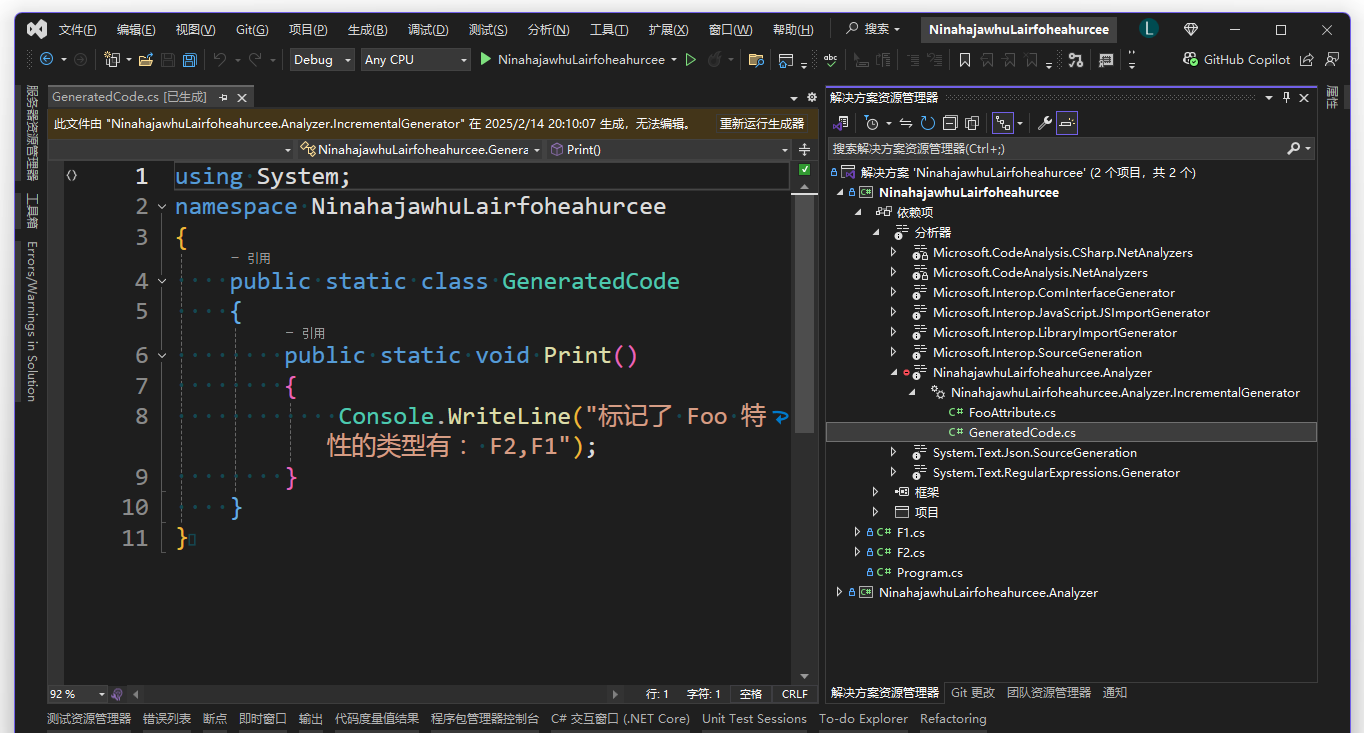Toggle Preview Selected Items in Solution Explorer

coord(1067,122)
